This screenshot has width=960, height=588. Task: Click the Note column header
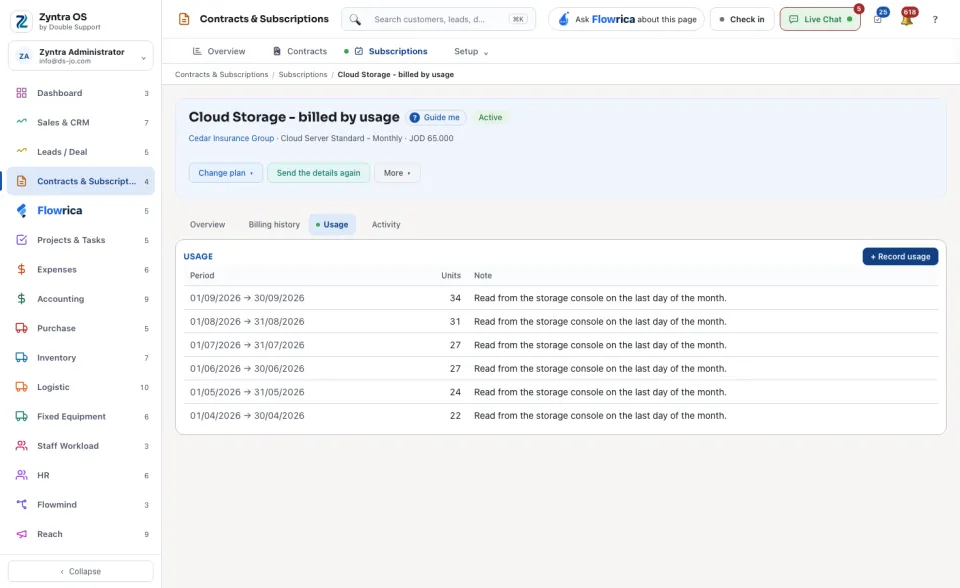coord(483,276)
